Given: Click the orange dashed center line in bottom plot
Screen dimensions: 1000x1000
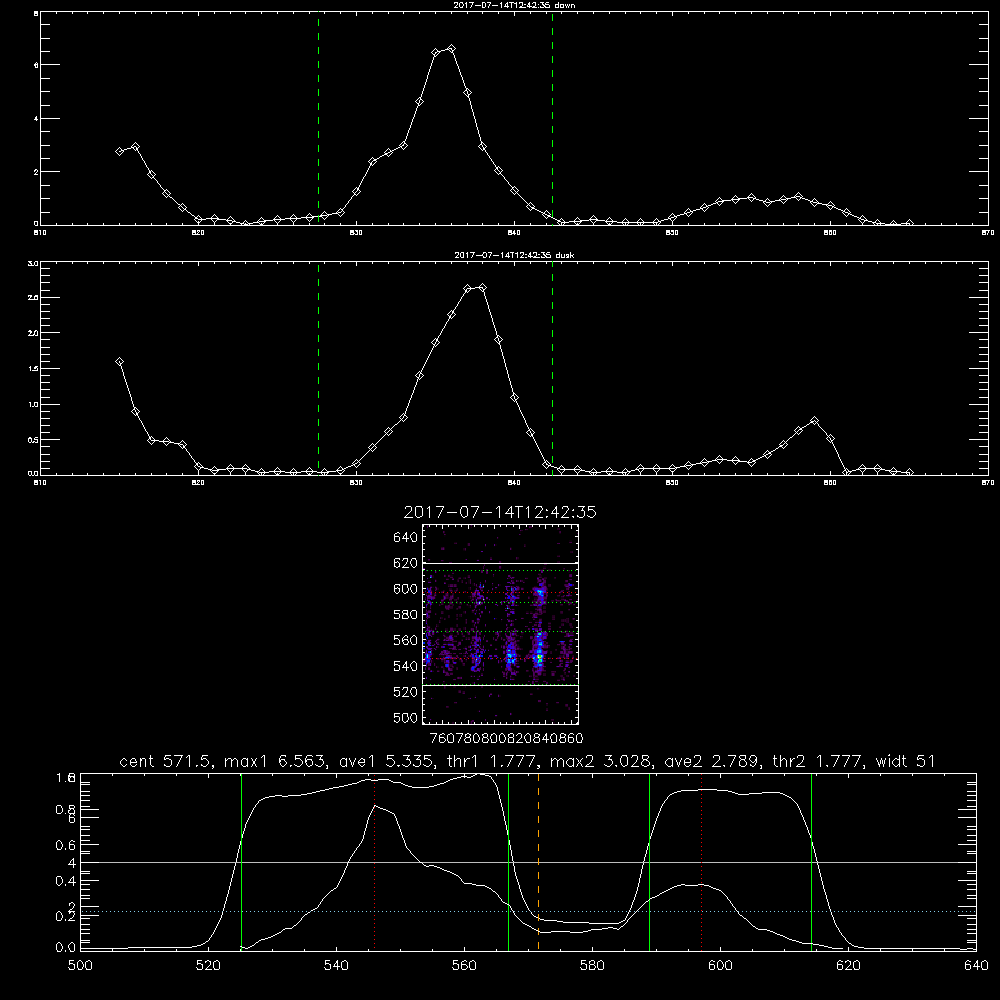Looking at the screenshot, I should point(538,861).
